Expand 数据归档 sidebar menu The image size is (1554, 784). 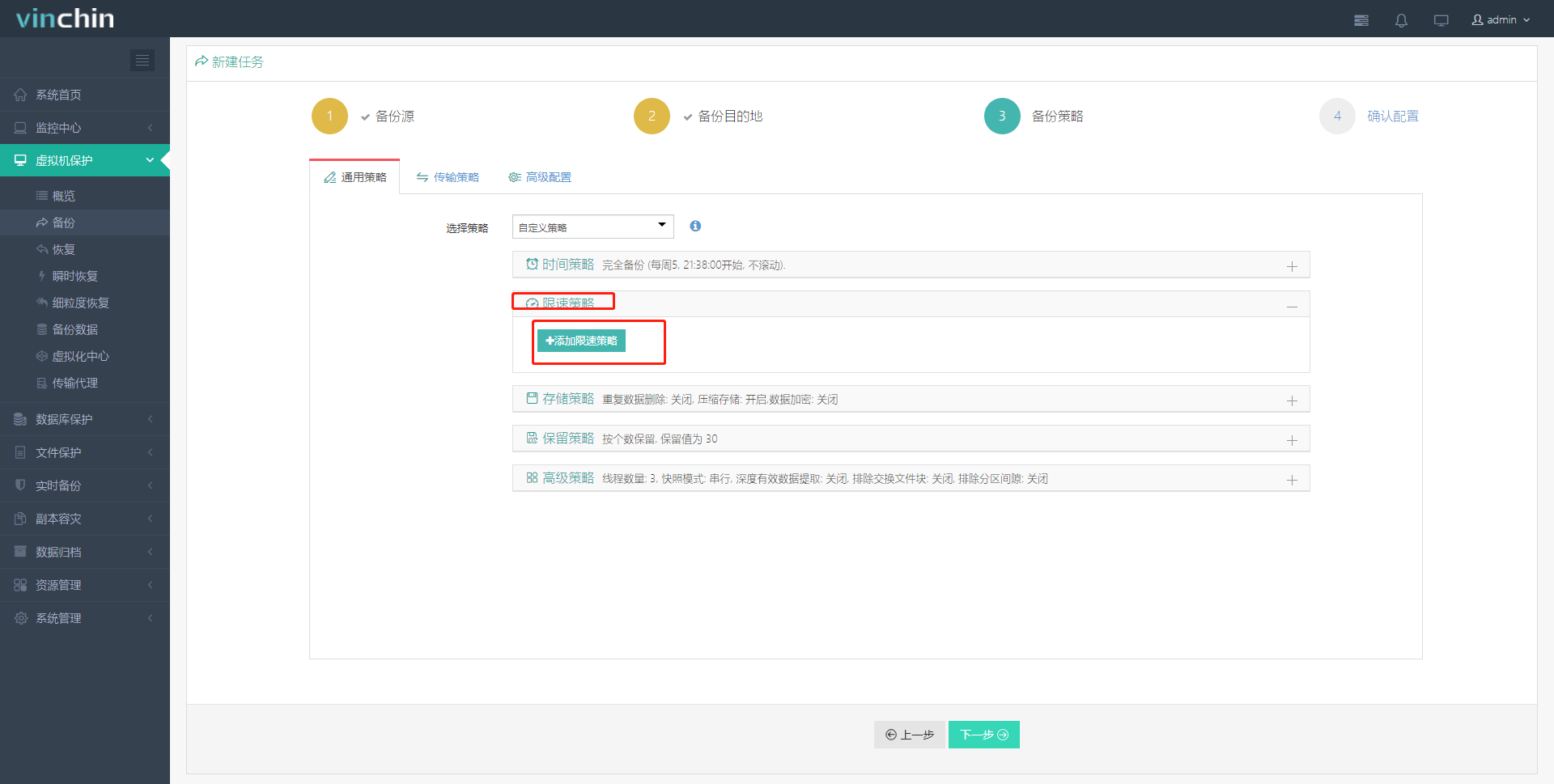click(85, 552)
